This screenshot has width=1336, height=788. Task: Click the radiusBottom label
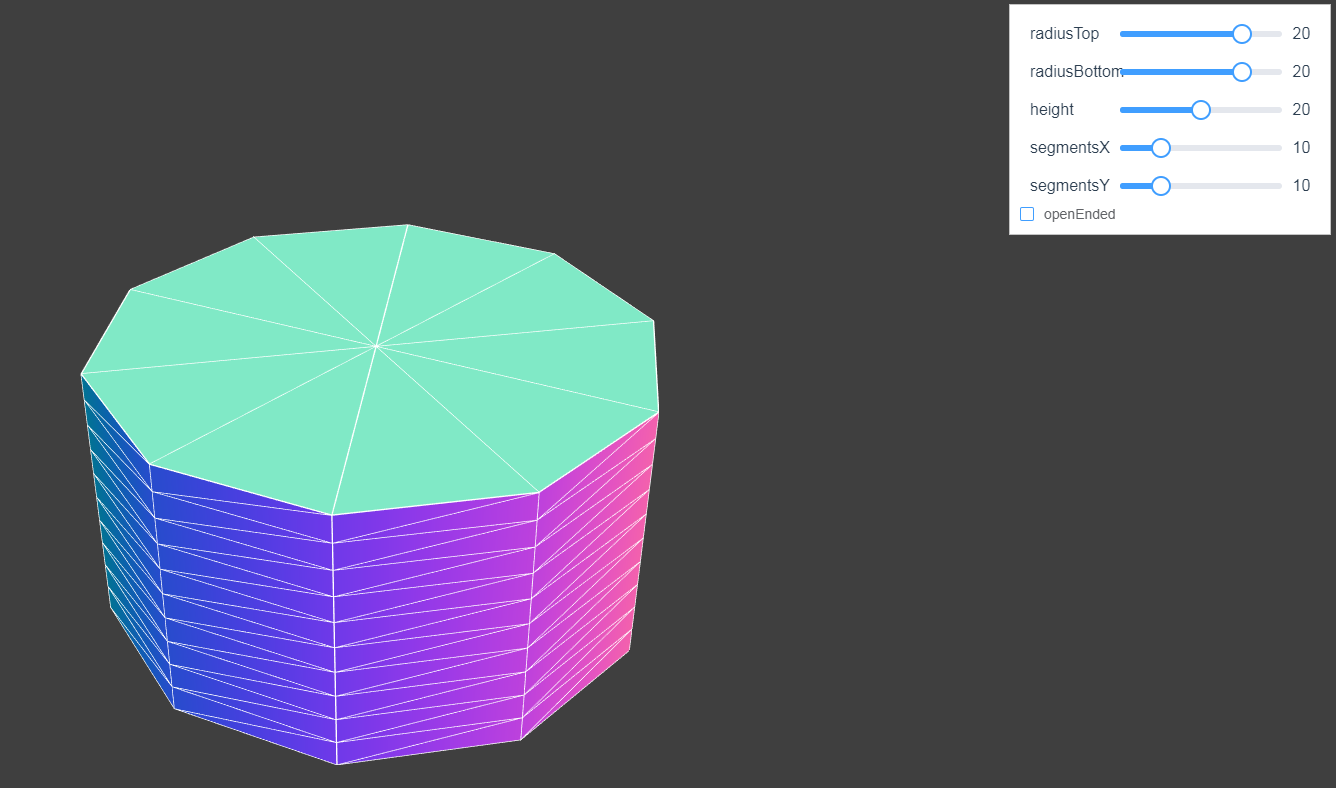point(1077,71)
